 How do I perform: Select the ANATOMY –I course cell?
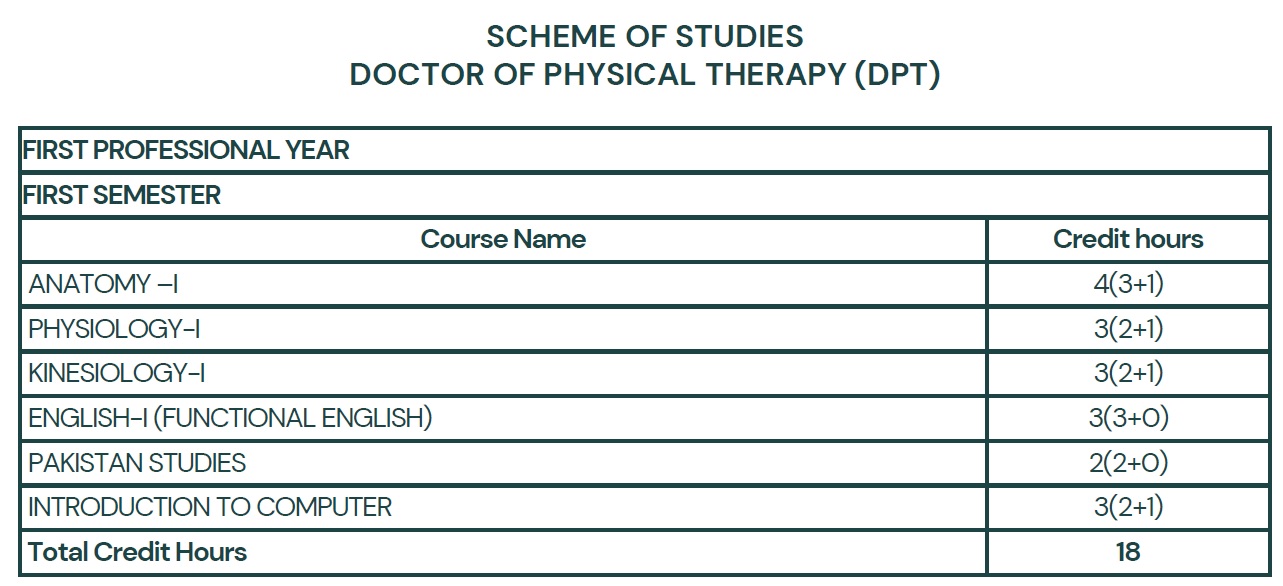503,284
